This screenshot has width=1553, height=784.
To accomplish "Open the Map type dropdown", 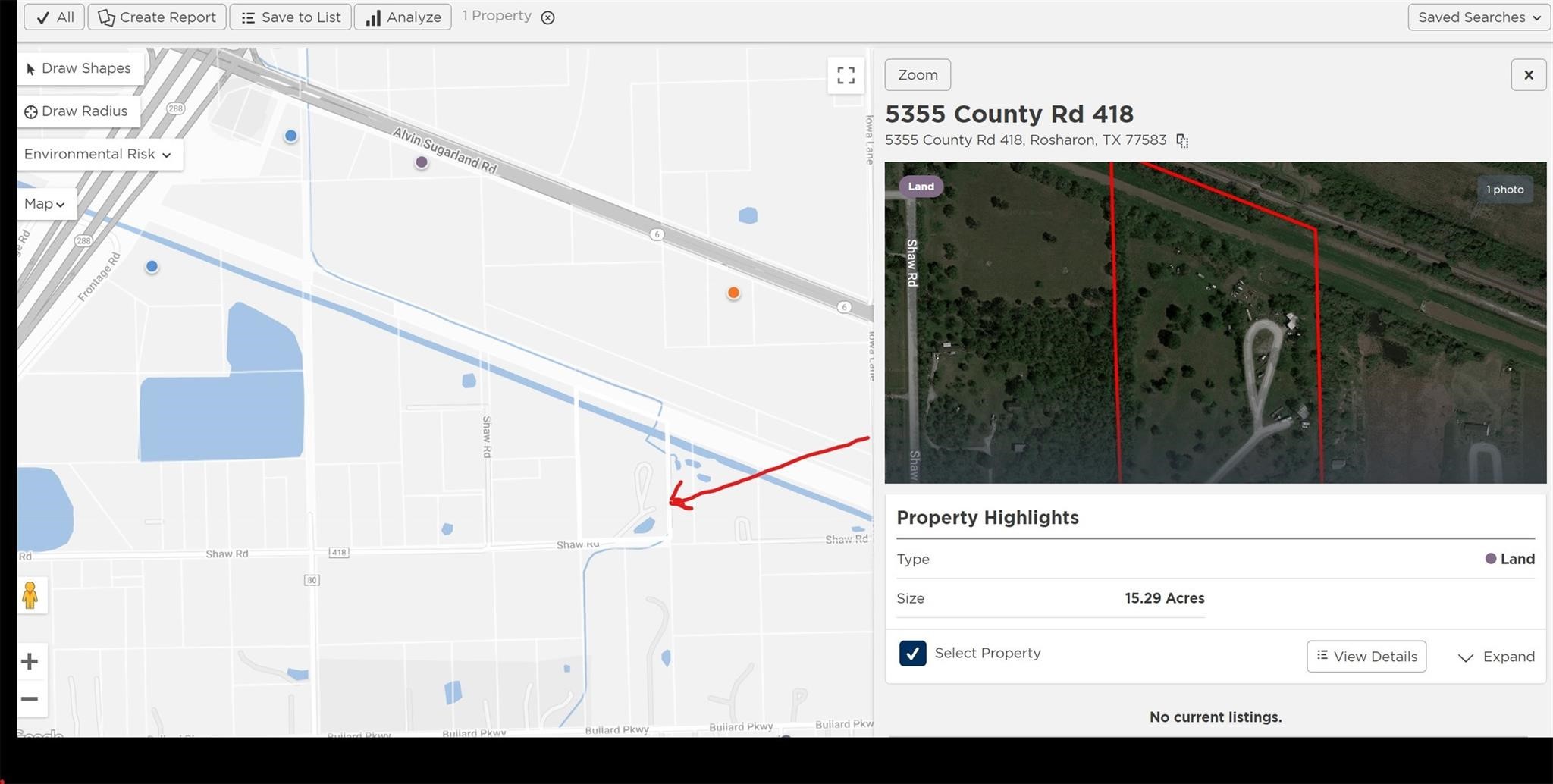I will tap(45, 204).
